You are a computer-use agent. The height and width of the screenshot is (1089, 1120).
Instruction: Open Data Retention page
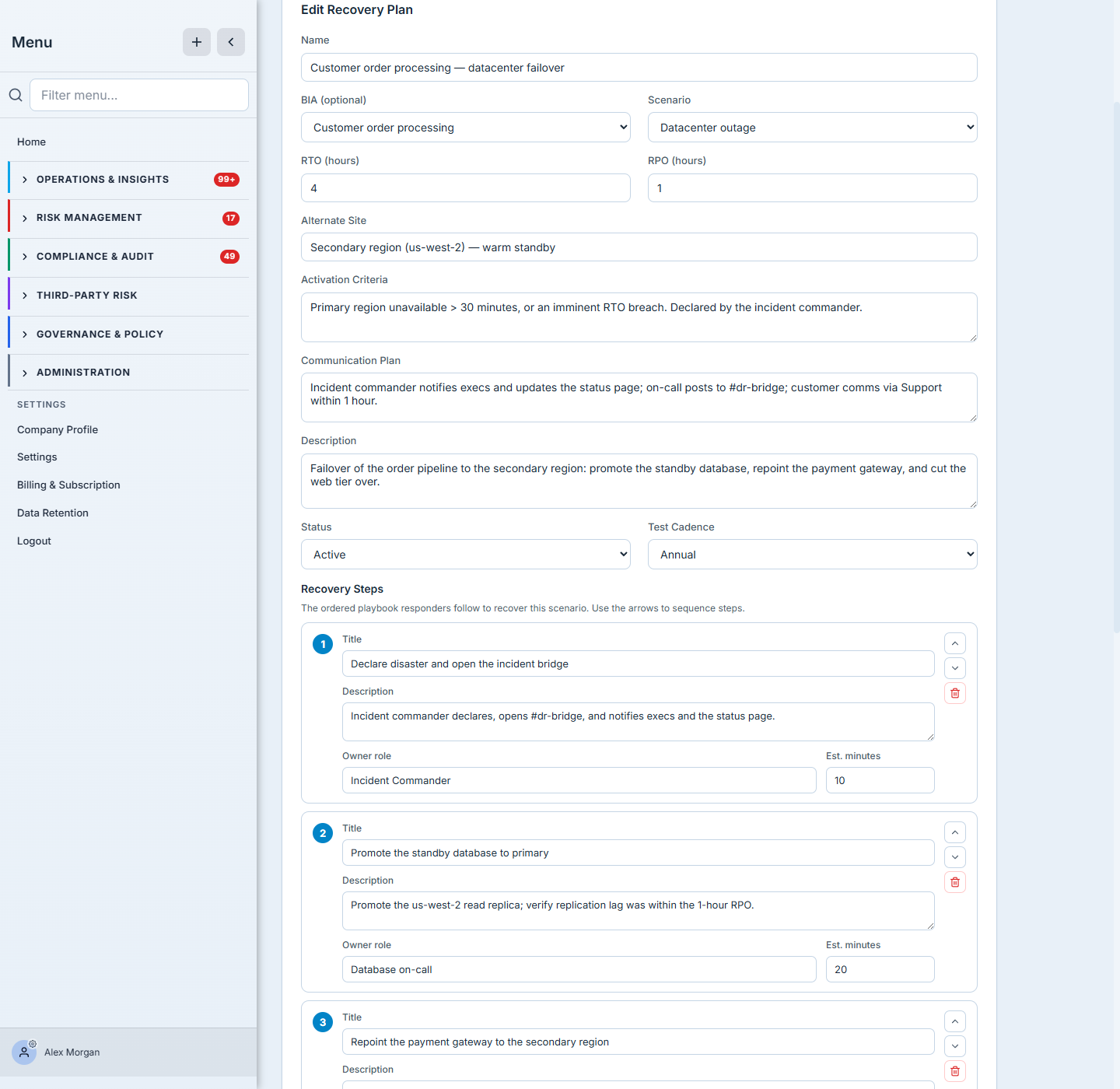click(x=53, y=513)
